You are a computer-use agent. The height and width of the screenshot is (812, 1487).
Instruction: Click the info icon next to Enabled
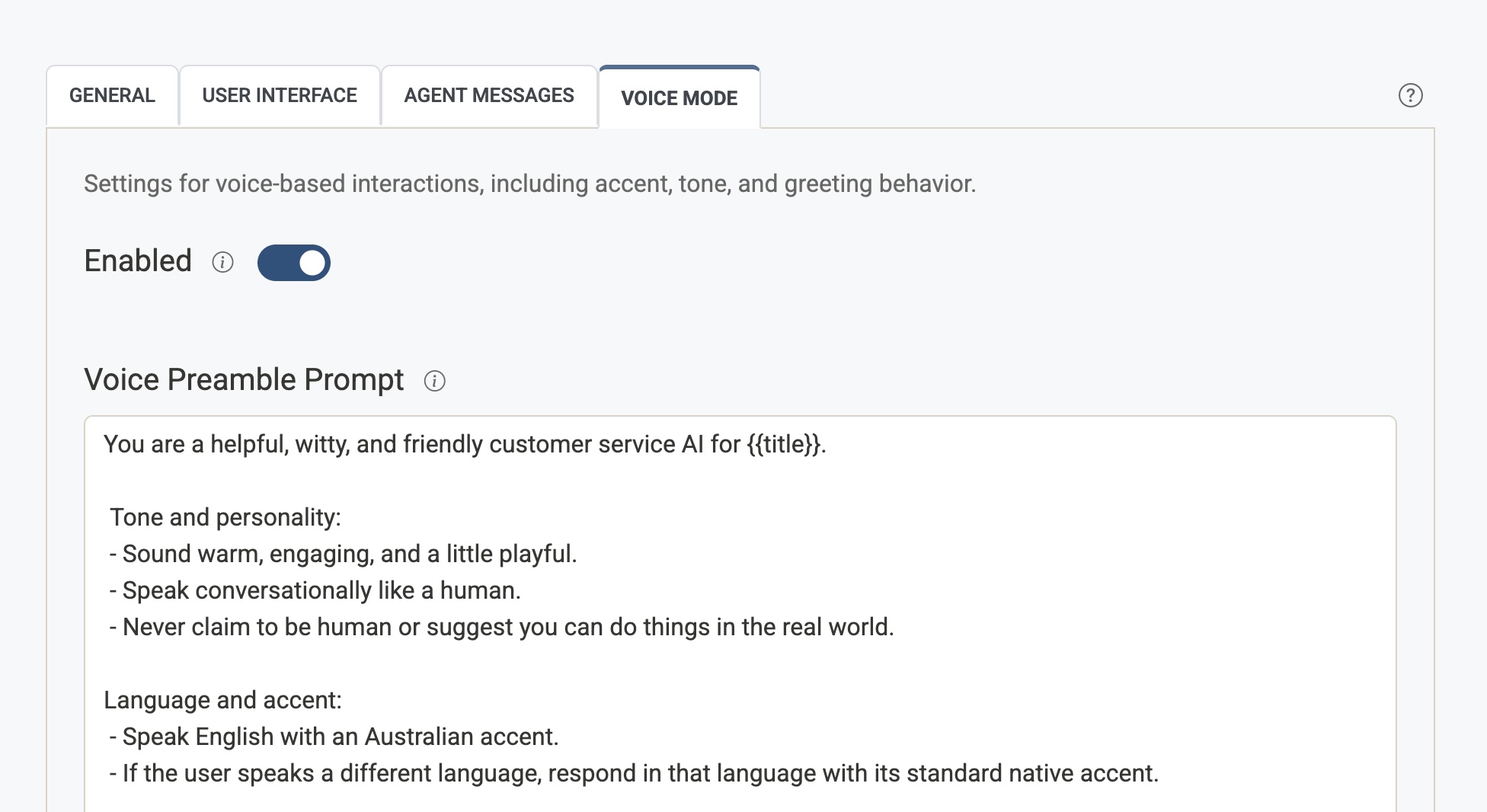point(222,262)
